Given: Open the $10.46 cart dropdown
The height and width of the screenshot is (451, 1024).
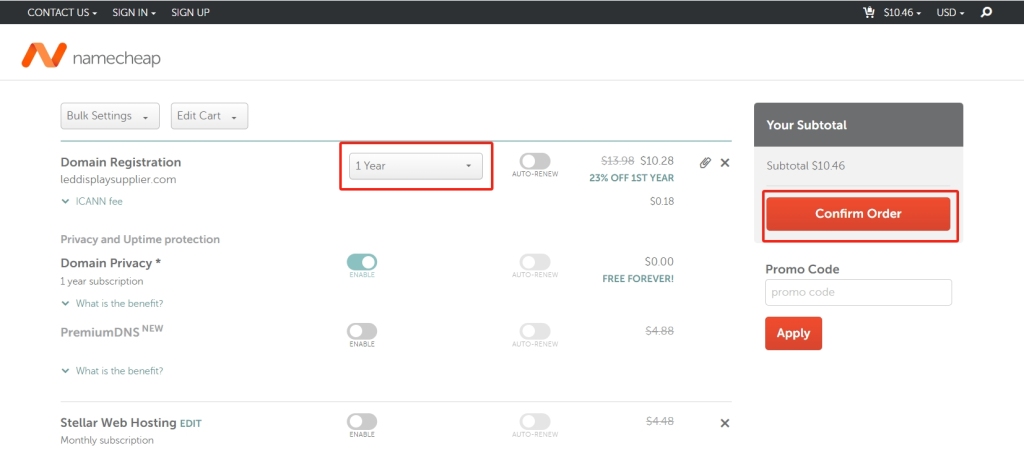Looking at the screenshot, I should tap(902, 12).
